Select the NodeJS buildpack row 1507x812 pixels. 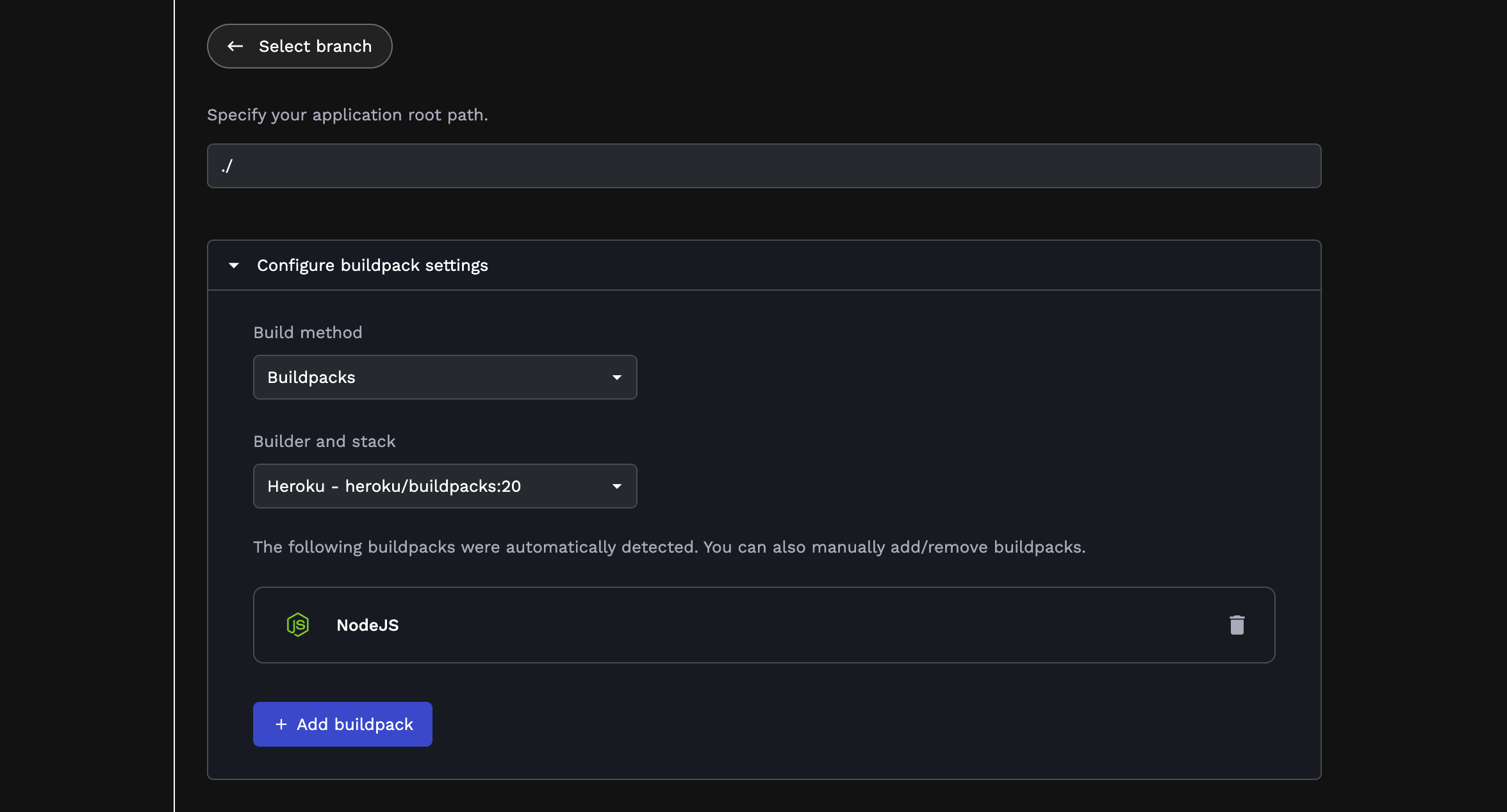[764, 625]
